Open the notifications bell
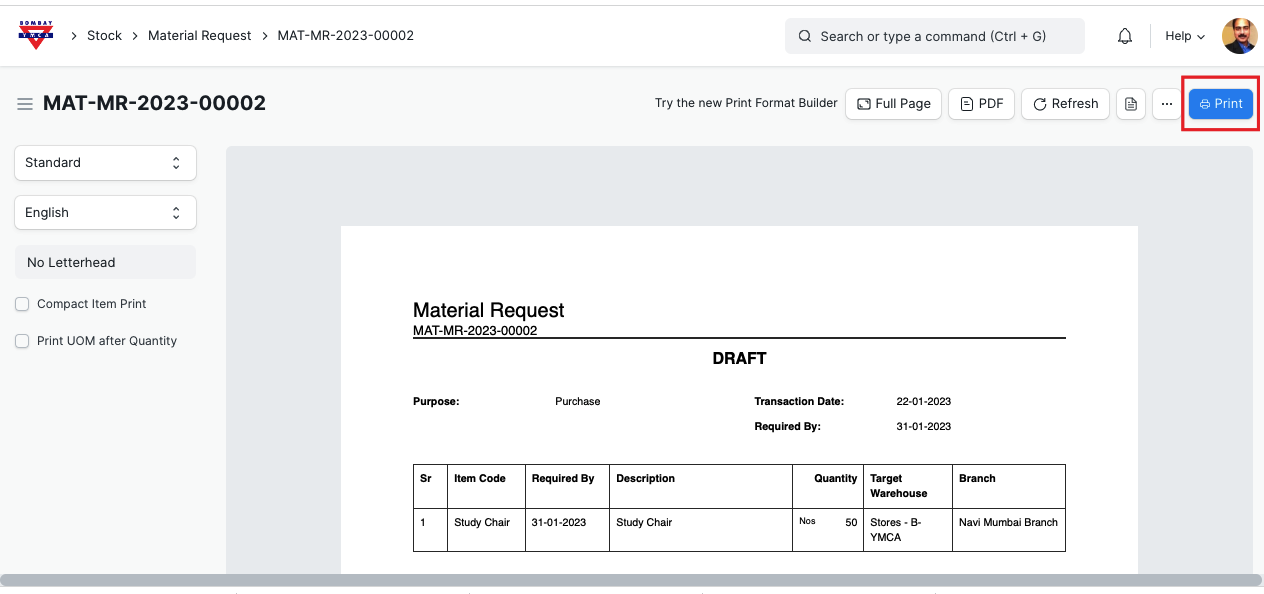1264x594 pixels. 1125,36
